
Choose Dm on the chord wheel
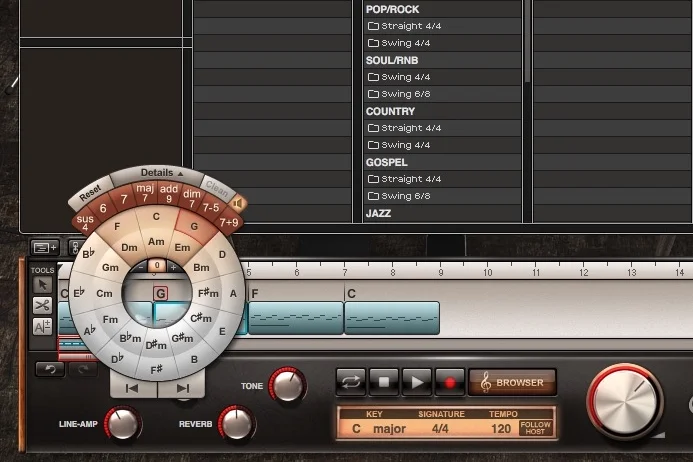tap(129, 248)
